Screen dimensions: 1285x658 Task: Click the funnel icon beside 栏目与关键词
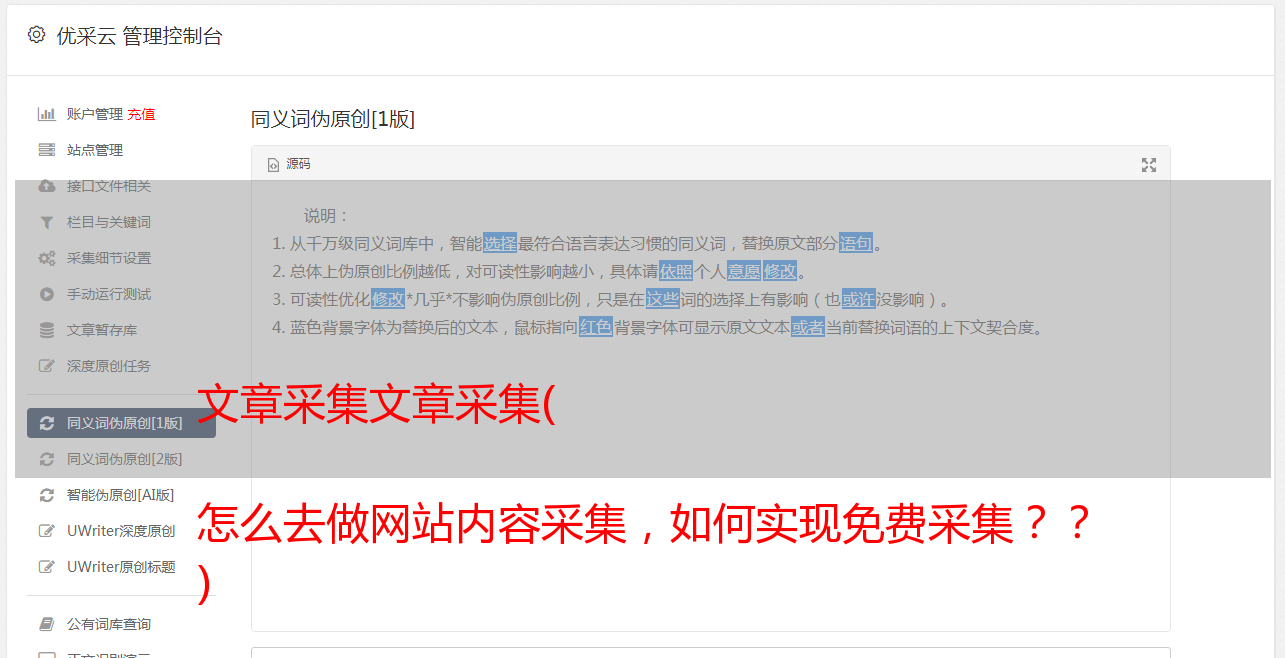tap(46, 222)
